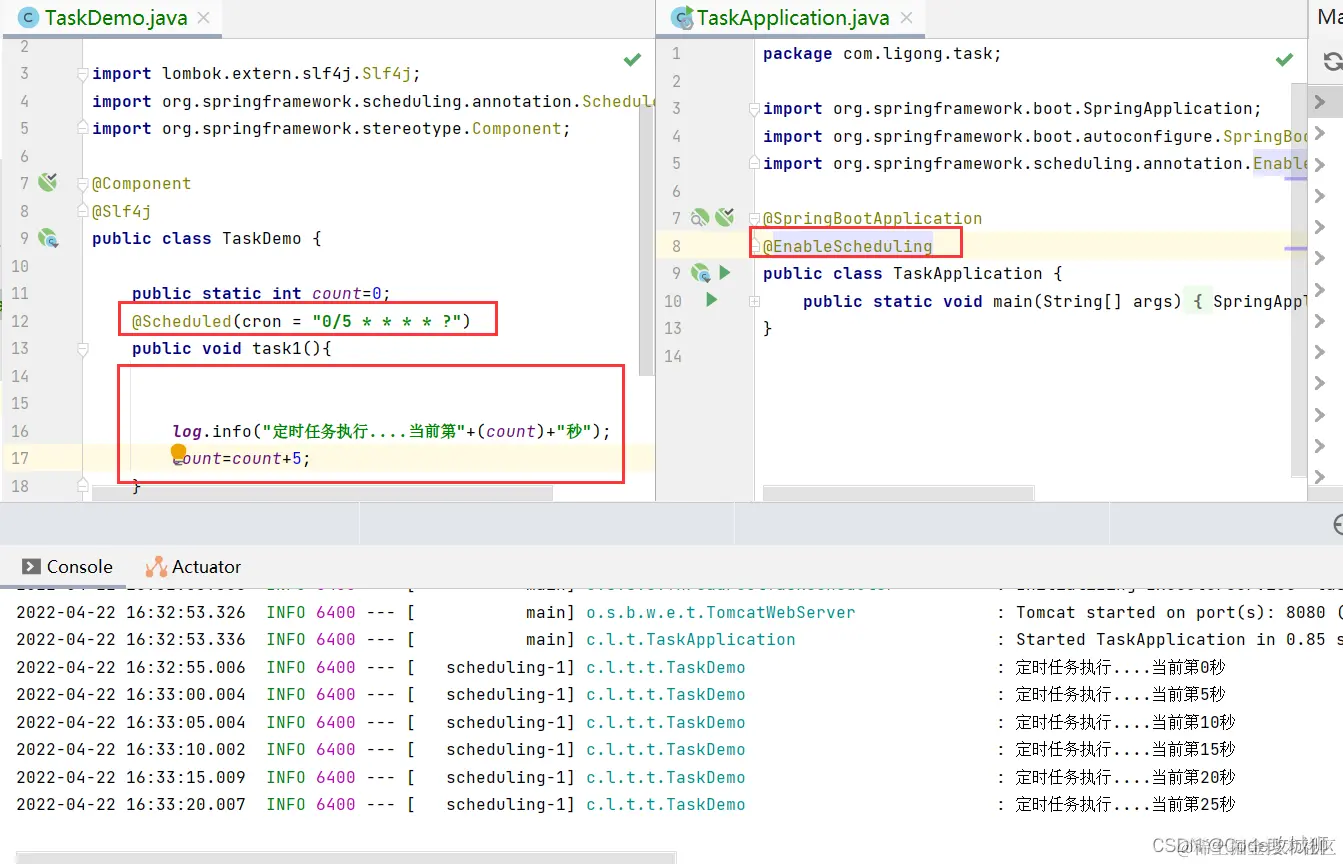
Task: Collapse task1 method fold marker on line 13
Action: [84, 349]
